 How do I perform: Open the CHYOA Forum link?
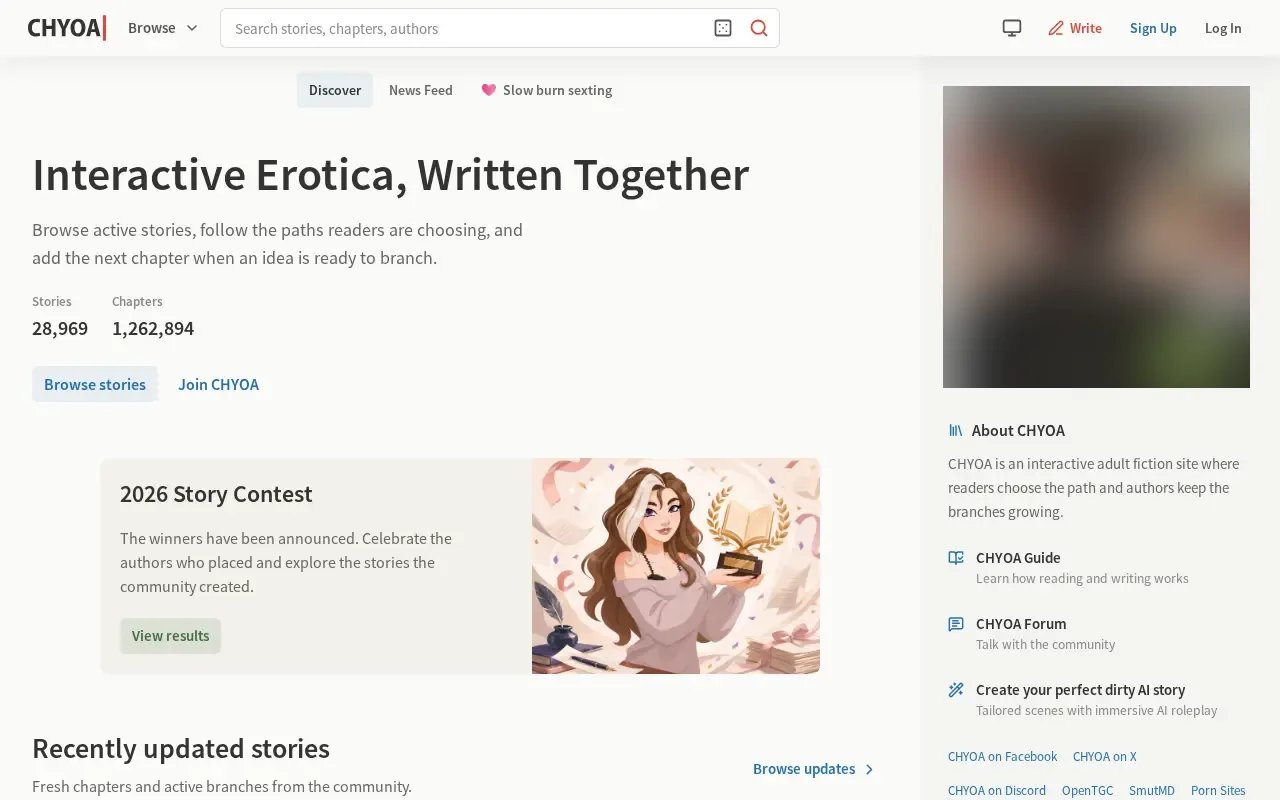click(x=1021, y=624)
